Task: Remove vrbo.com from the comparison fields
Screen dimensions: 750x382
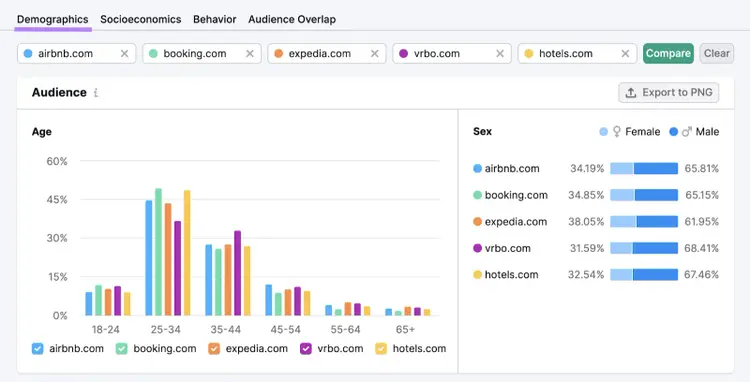Action: coord(500,54)
